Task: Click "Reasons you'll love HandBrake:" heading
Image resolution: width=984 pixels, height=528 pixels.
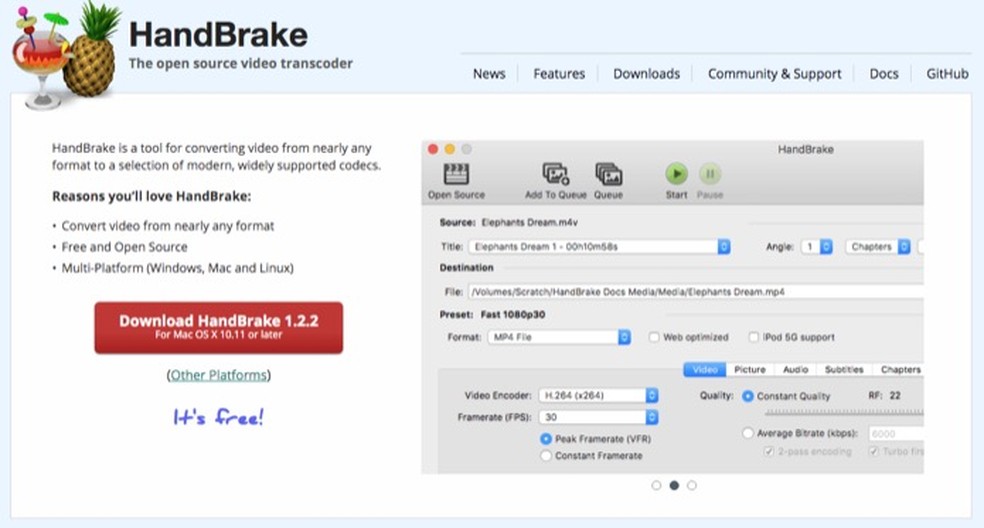Action: [x=151, y=197]
